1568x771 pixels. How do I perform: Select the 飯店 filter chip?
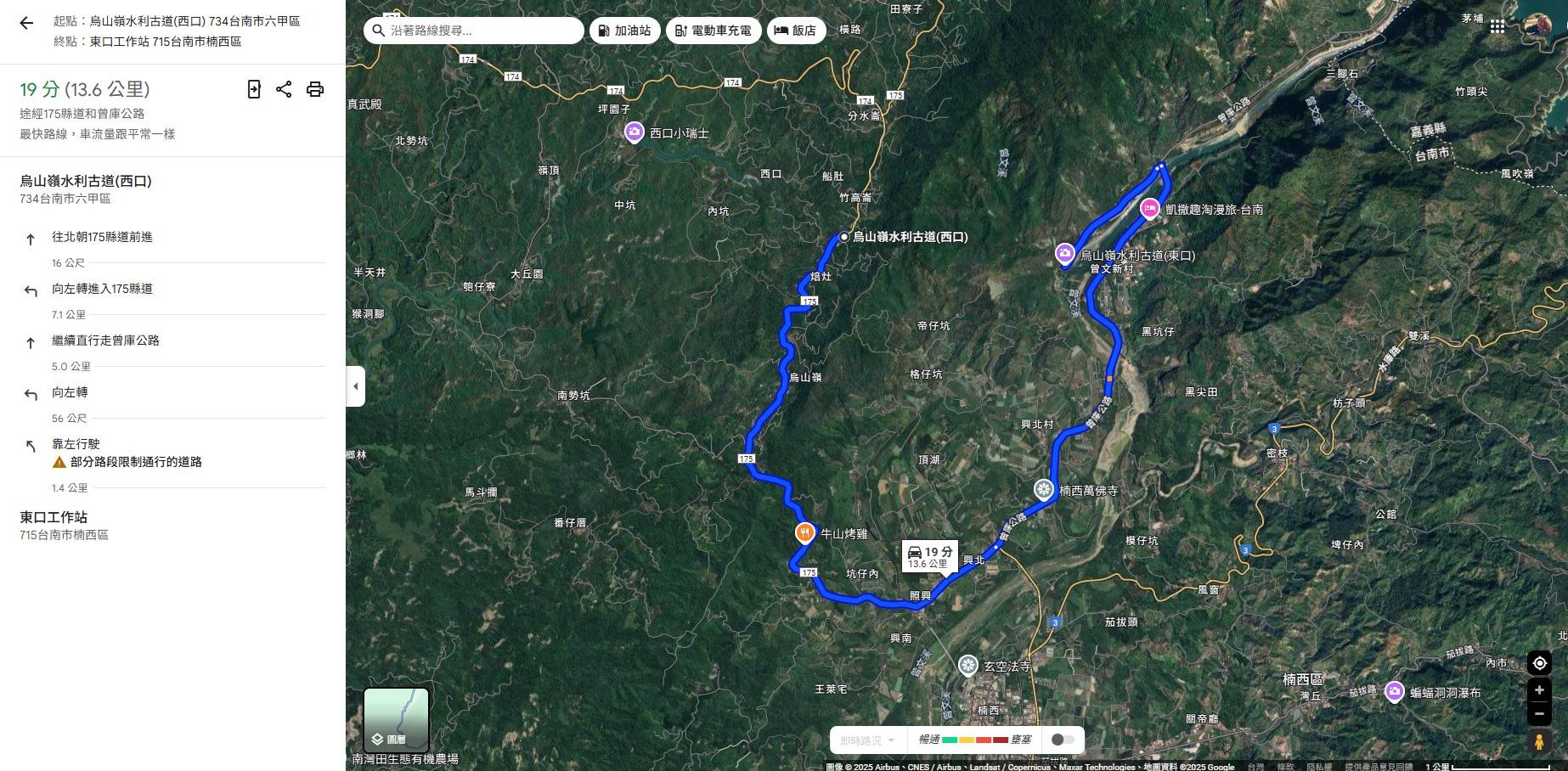[796, 31]
